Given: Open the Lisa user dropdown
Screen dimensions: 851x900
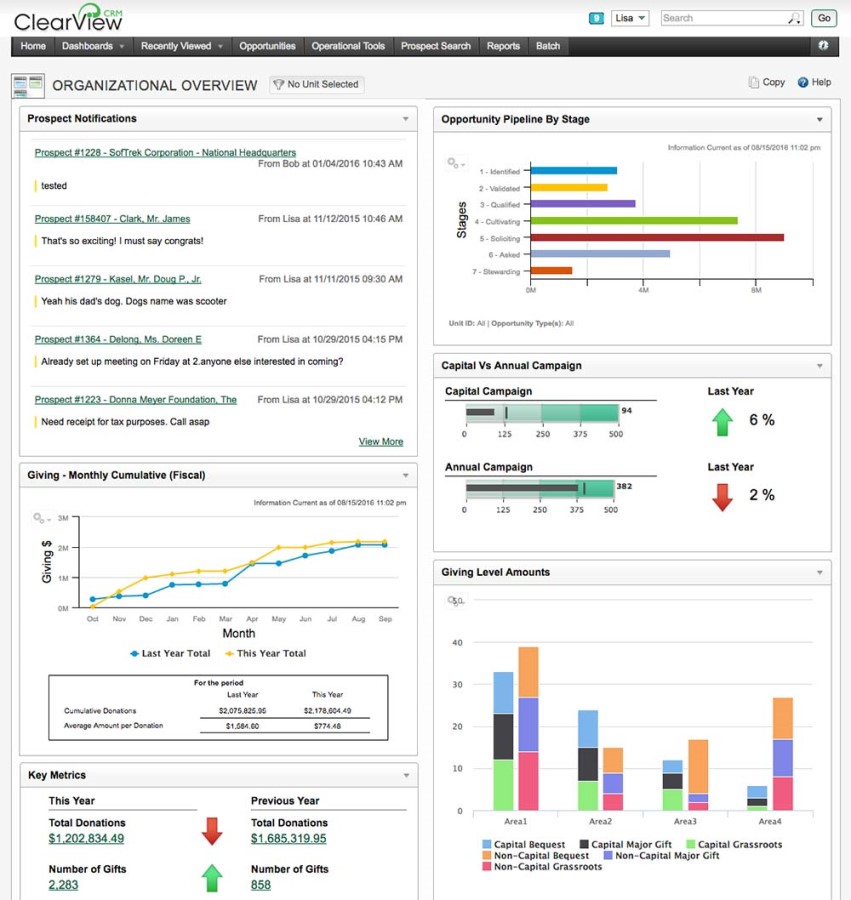Looking at the screenshot, I should coord(632,18).
